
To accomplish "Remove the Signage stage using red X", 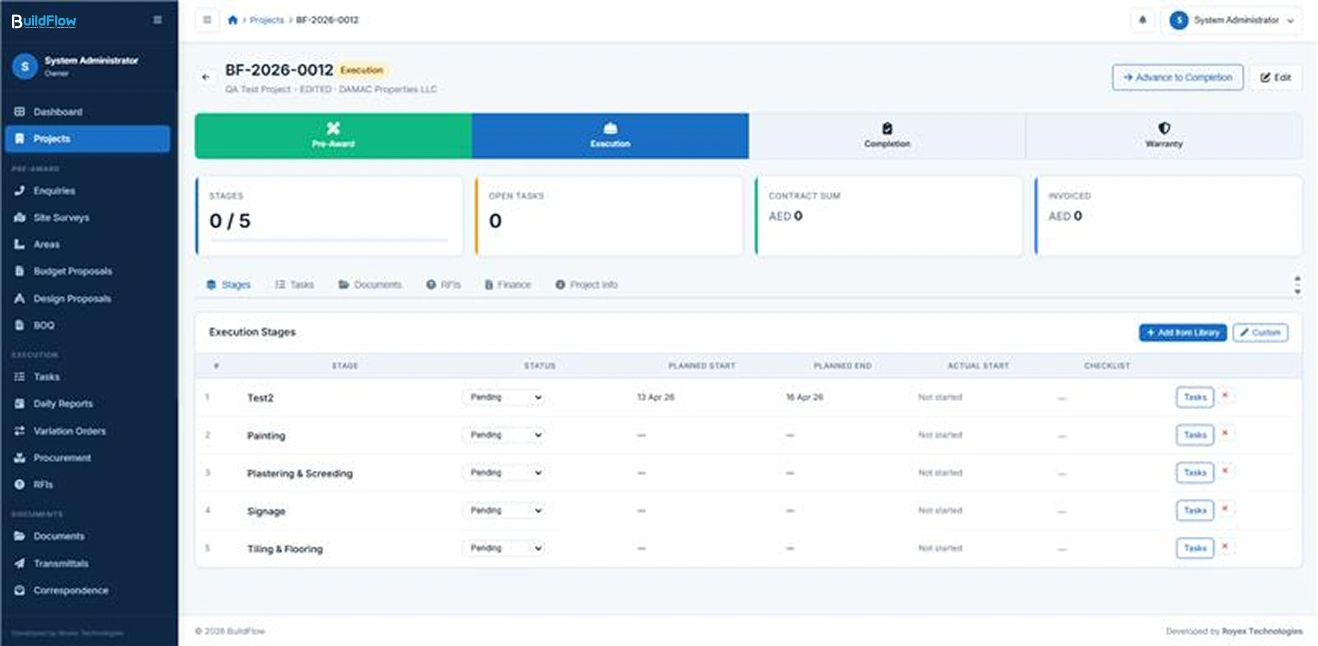I will (1225, 509).
